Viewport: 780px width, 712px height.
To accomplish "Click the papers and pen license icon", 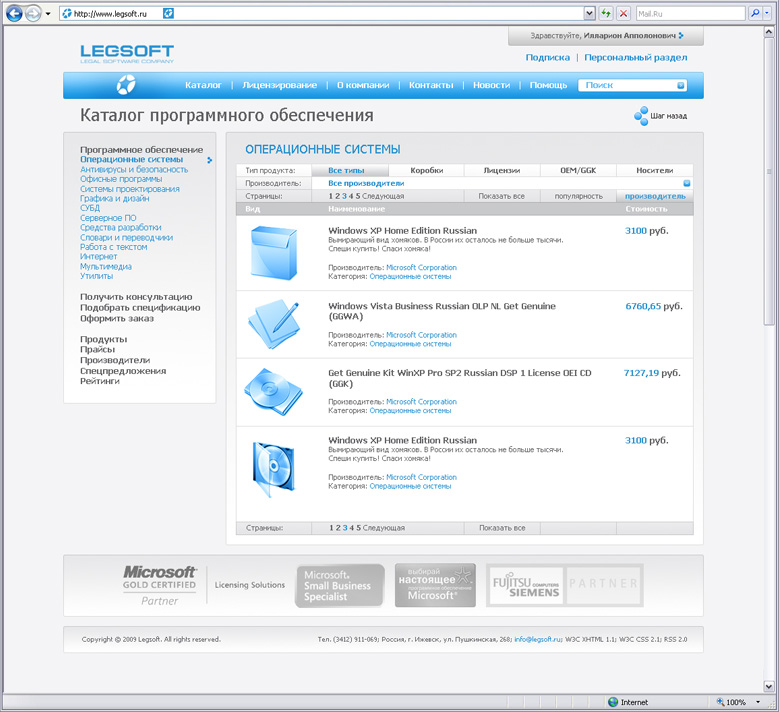I will tap(274, 324).
